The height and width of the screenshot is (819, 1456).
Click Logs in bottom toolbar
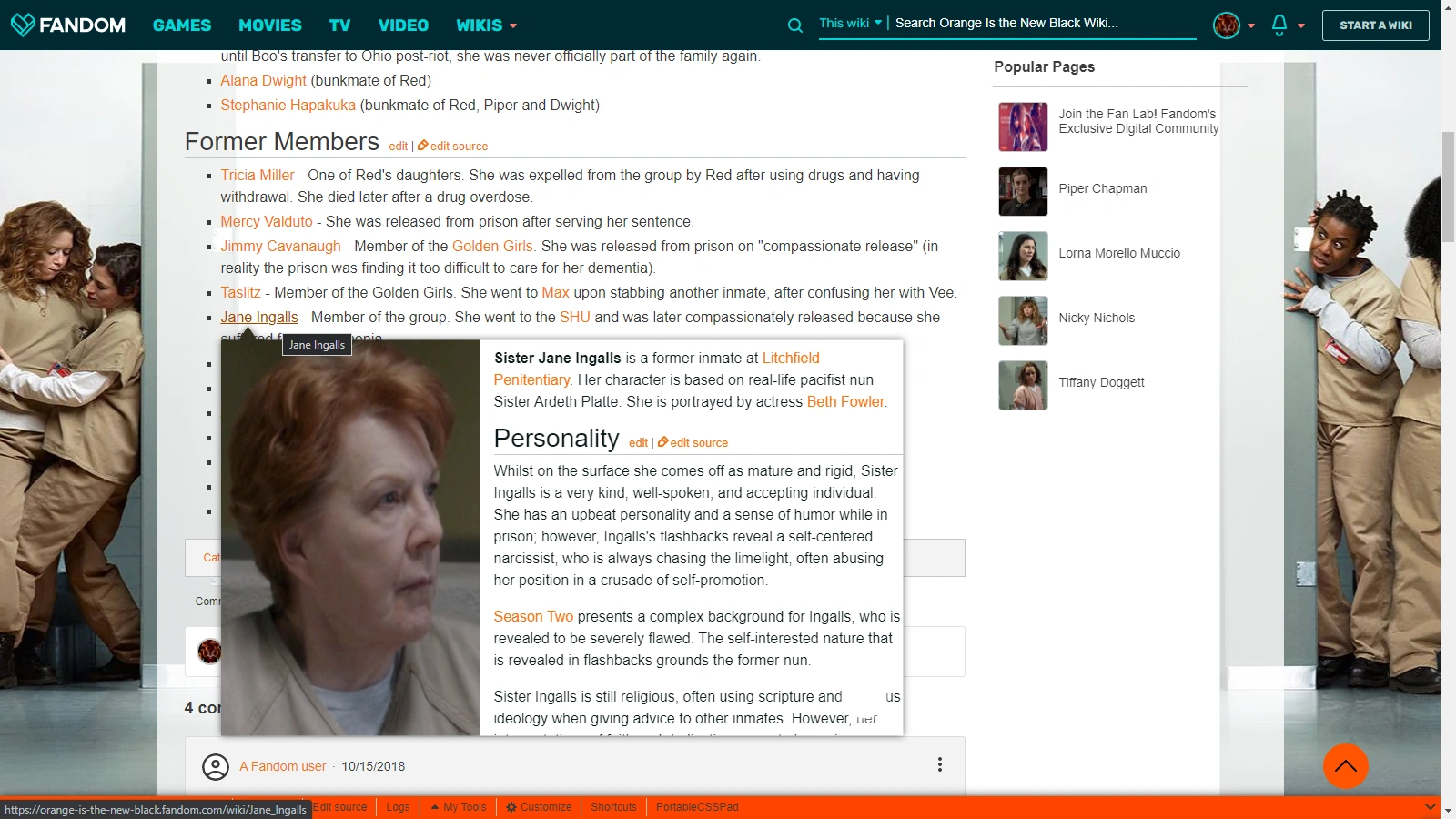(398, 807)
